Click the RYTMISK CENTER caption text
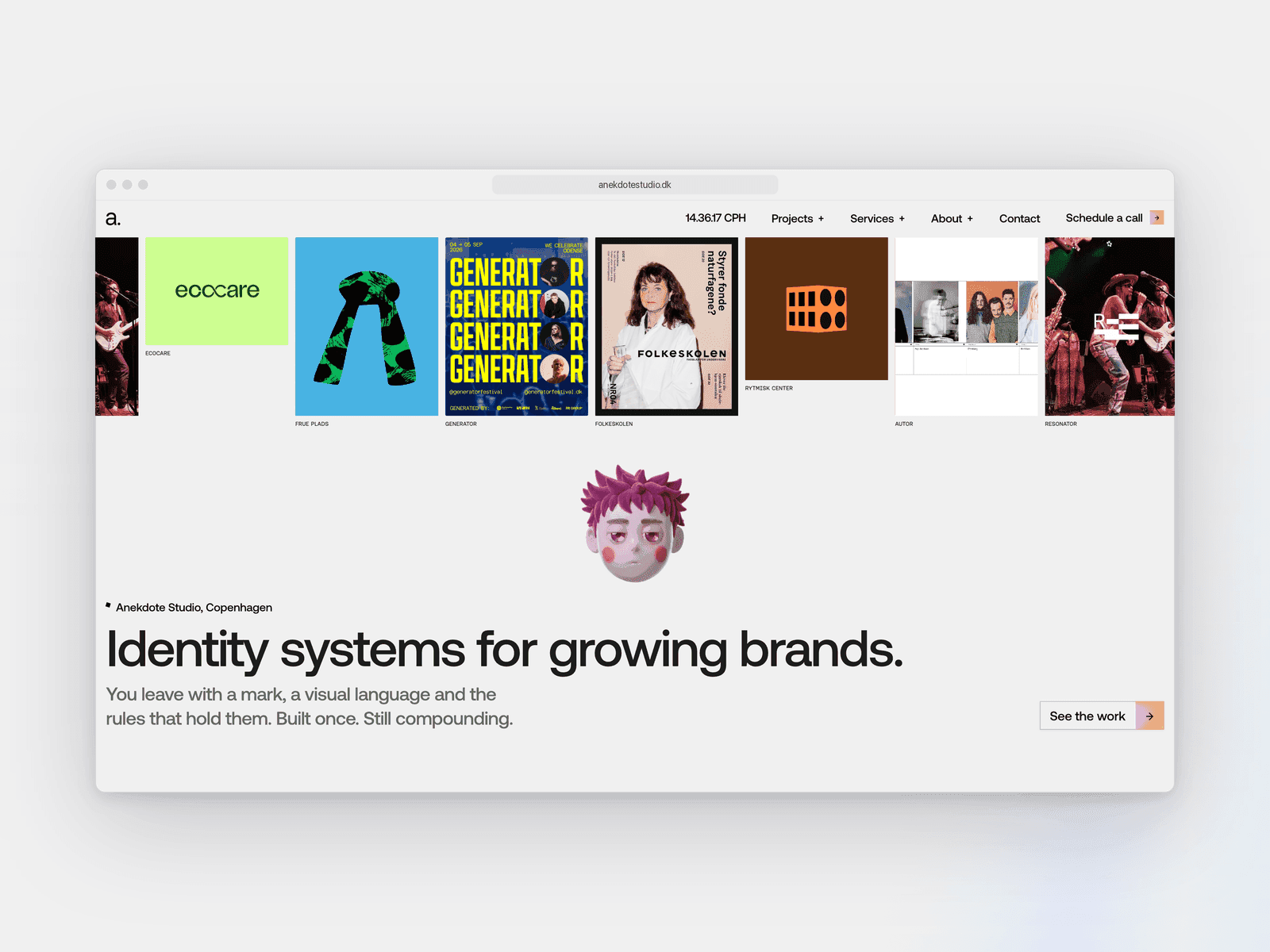 [769, 388]
